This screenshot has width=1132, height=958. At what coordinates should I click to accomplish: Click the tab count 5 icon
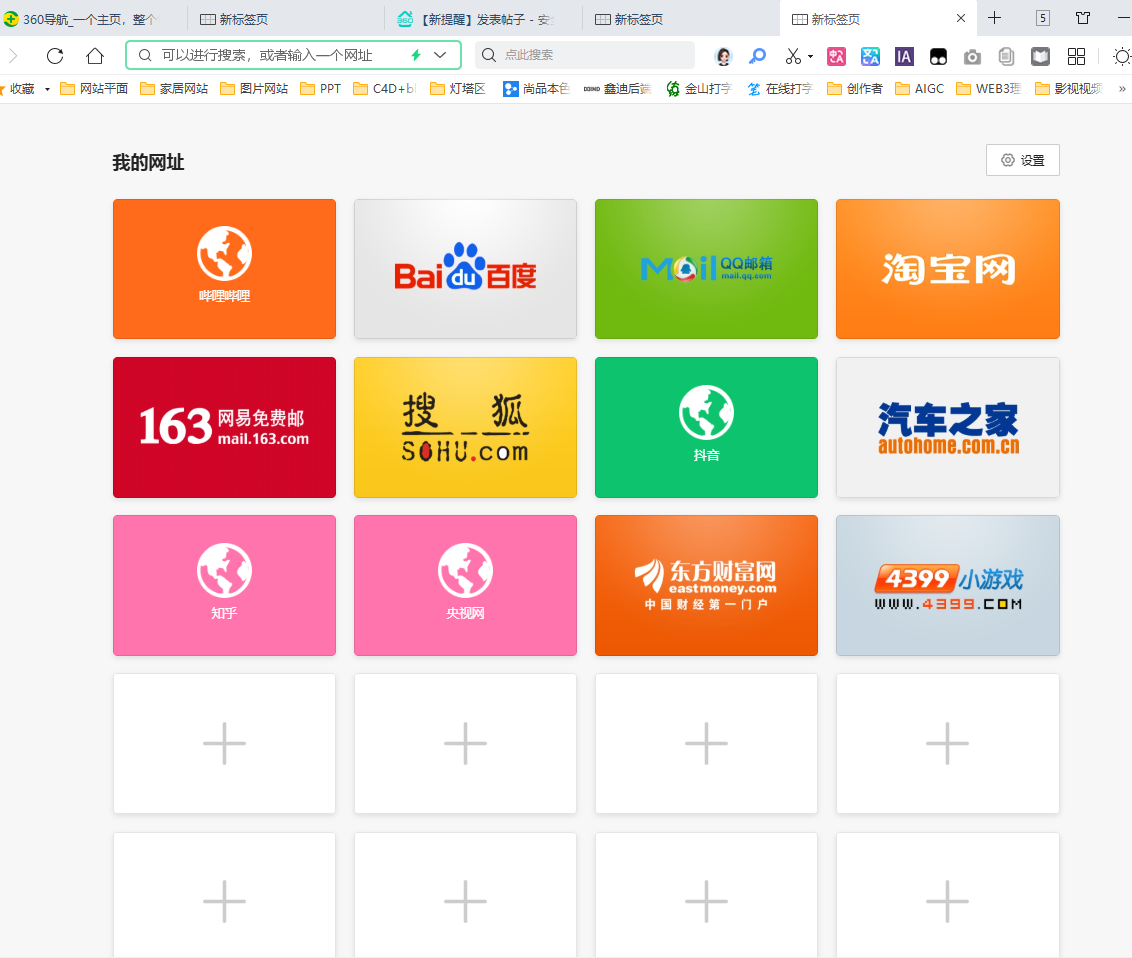[x=1042, y=18]
